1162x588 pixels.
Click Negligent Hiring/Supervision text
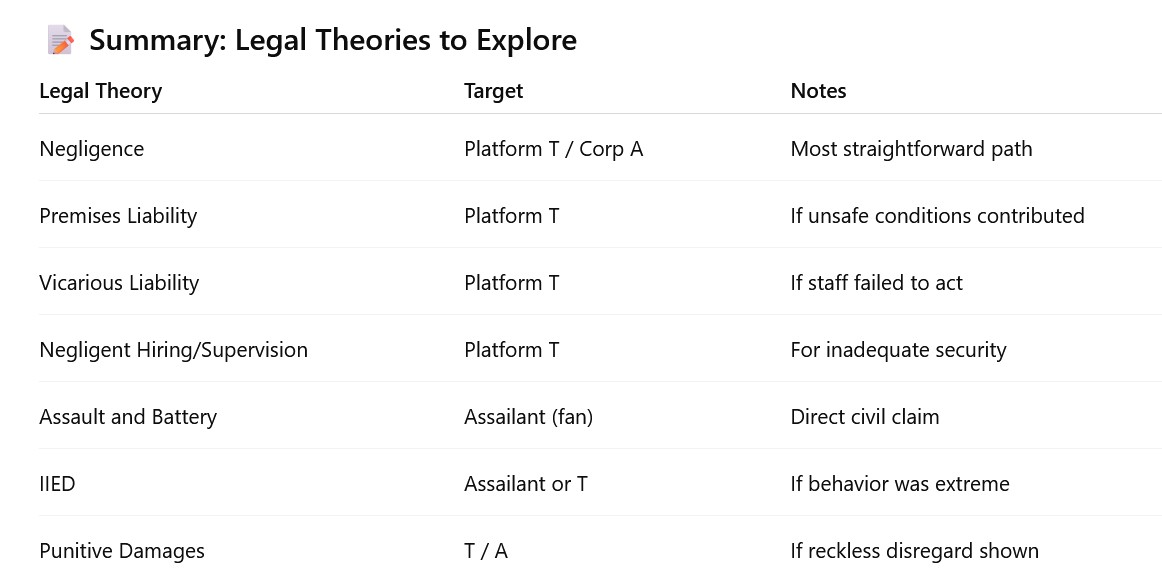coord(173,350)
